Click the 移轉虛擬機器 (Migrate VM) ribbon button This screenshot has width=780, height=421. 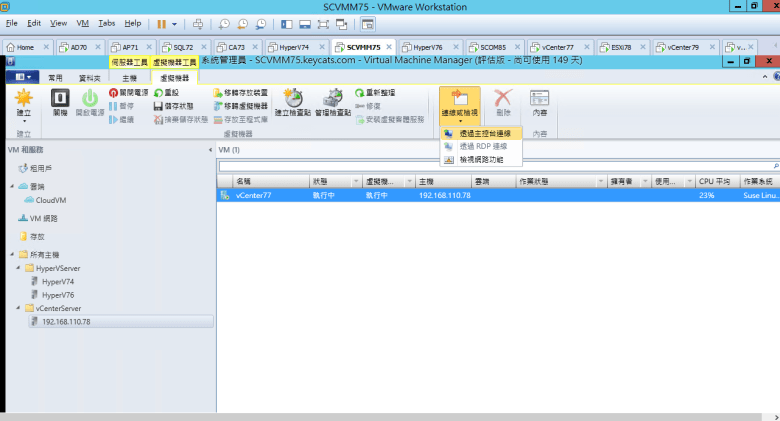click(240, 104)
